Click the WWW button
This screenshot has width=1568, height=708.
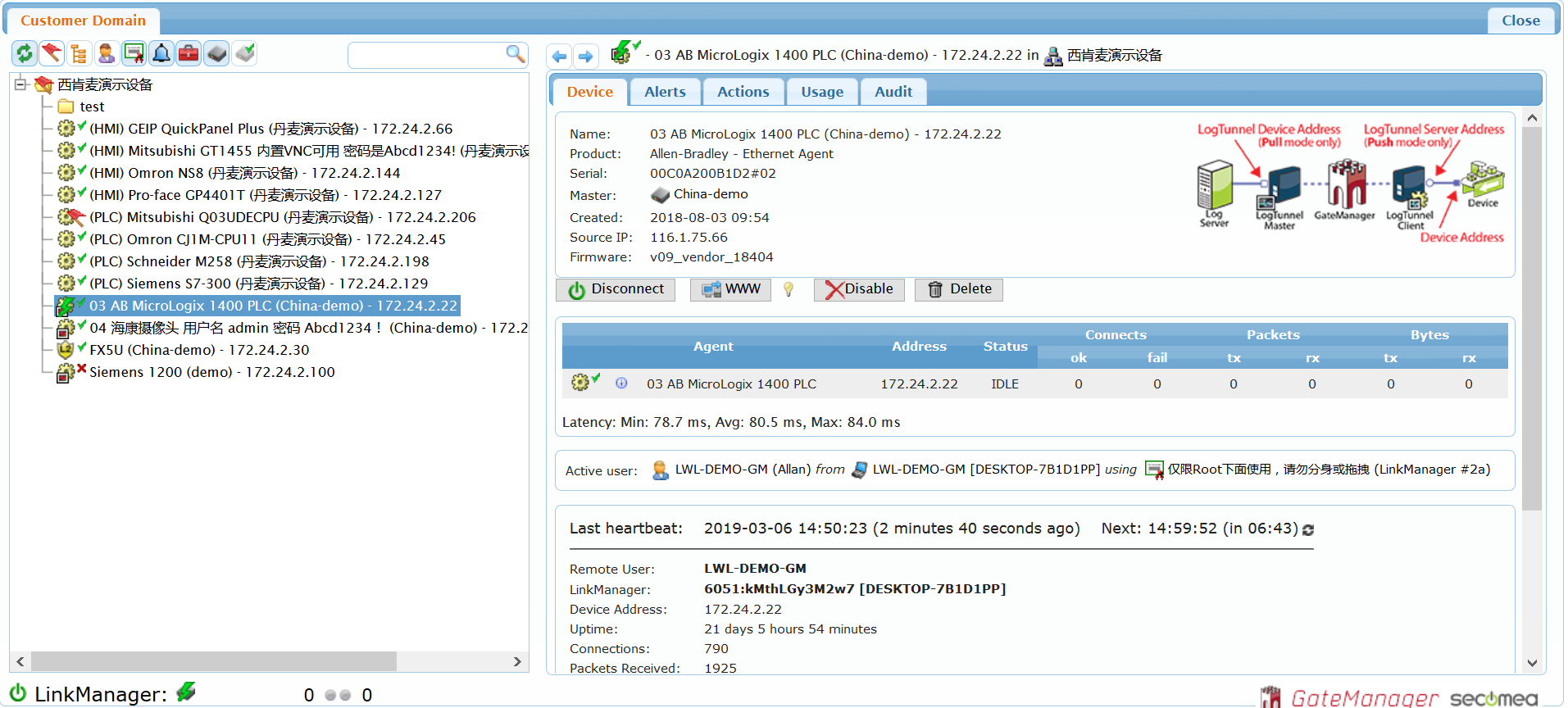click(x=730, y=289)
